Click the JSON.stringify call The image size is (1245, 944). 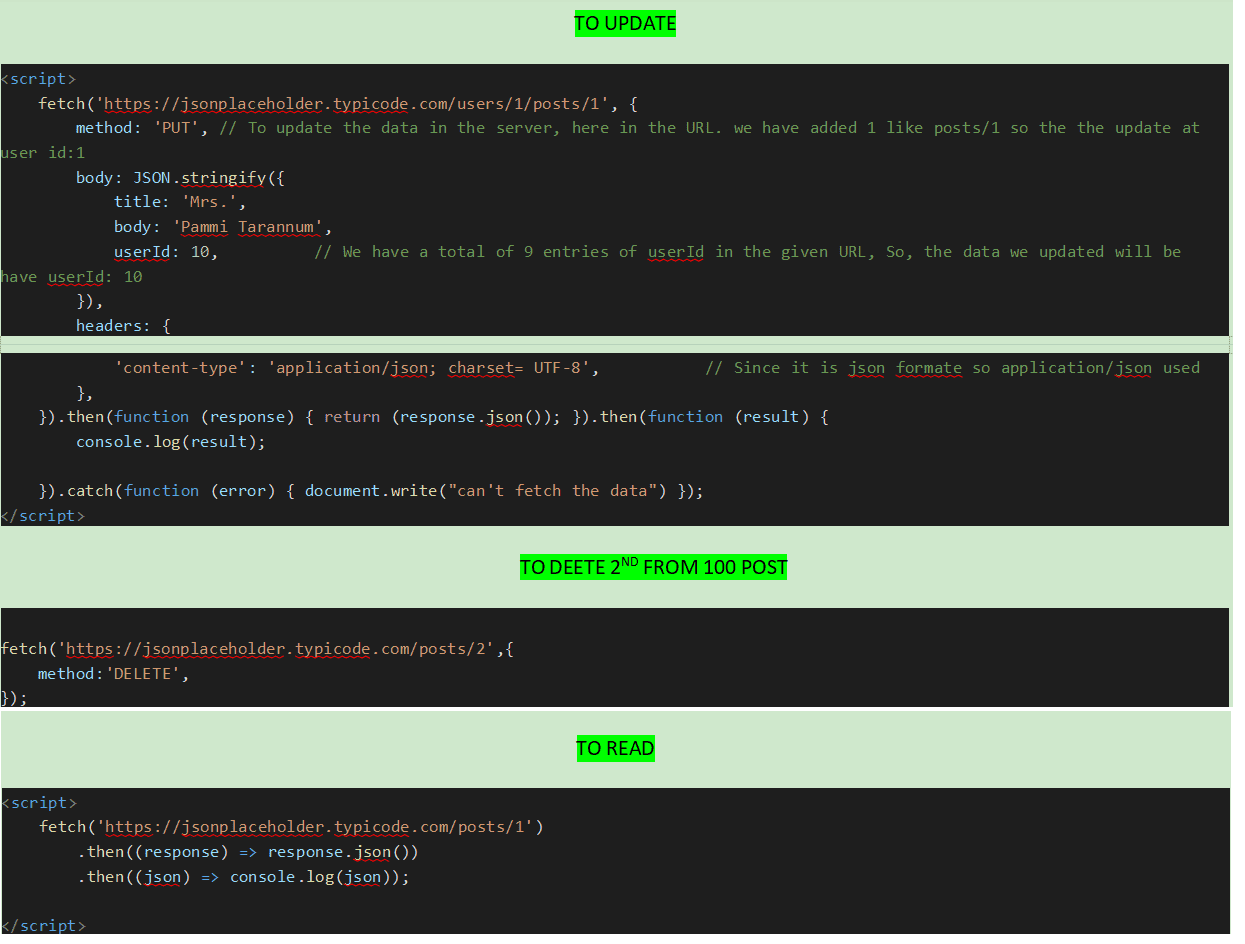199,178
